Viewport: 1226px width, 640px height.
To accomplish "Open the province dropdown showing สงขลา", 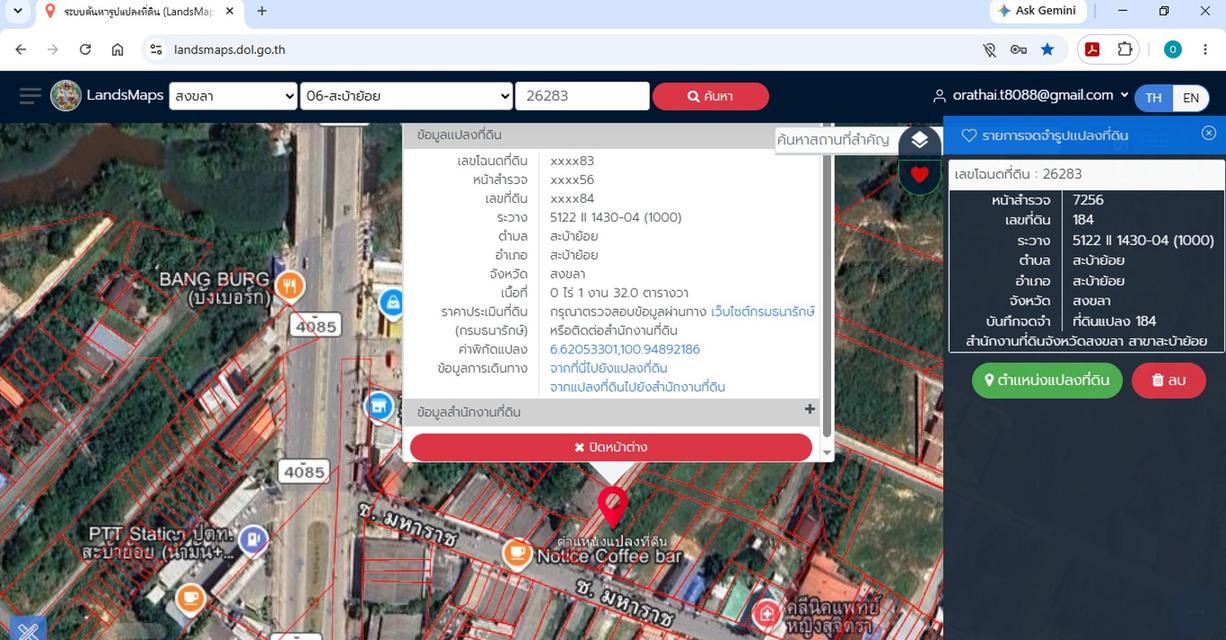I will click(233, 96).
